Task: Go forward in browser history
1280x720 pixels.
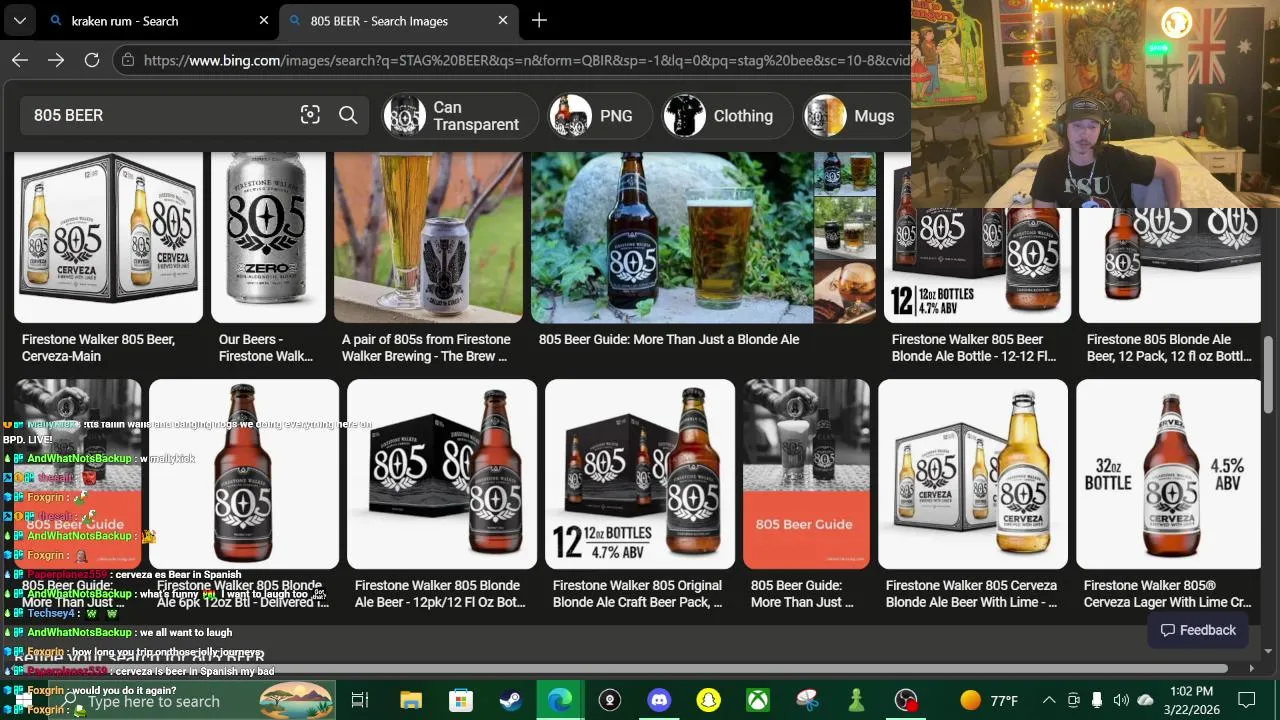Action: [x=56, y=60]
